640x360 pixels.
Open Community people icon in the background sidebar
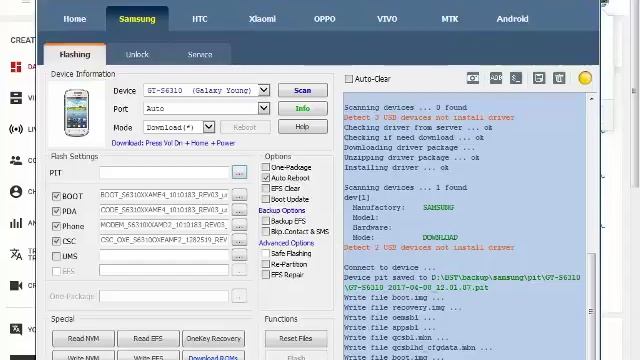pyautogui.click(x=16, y=160)
